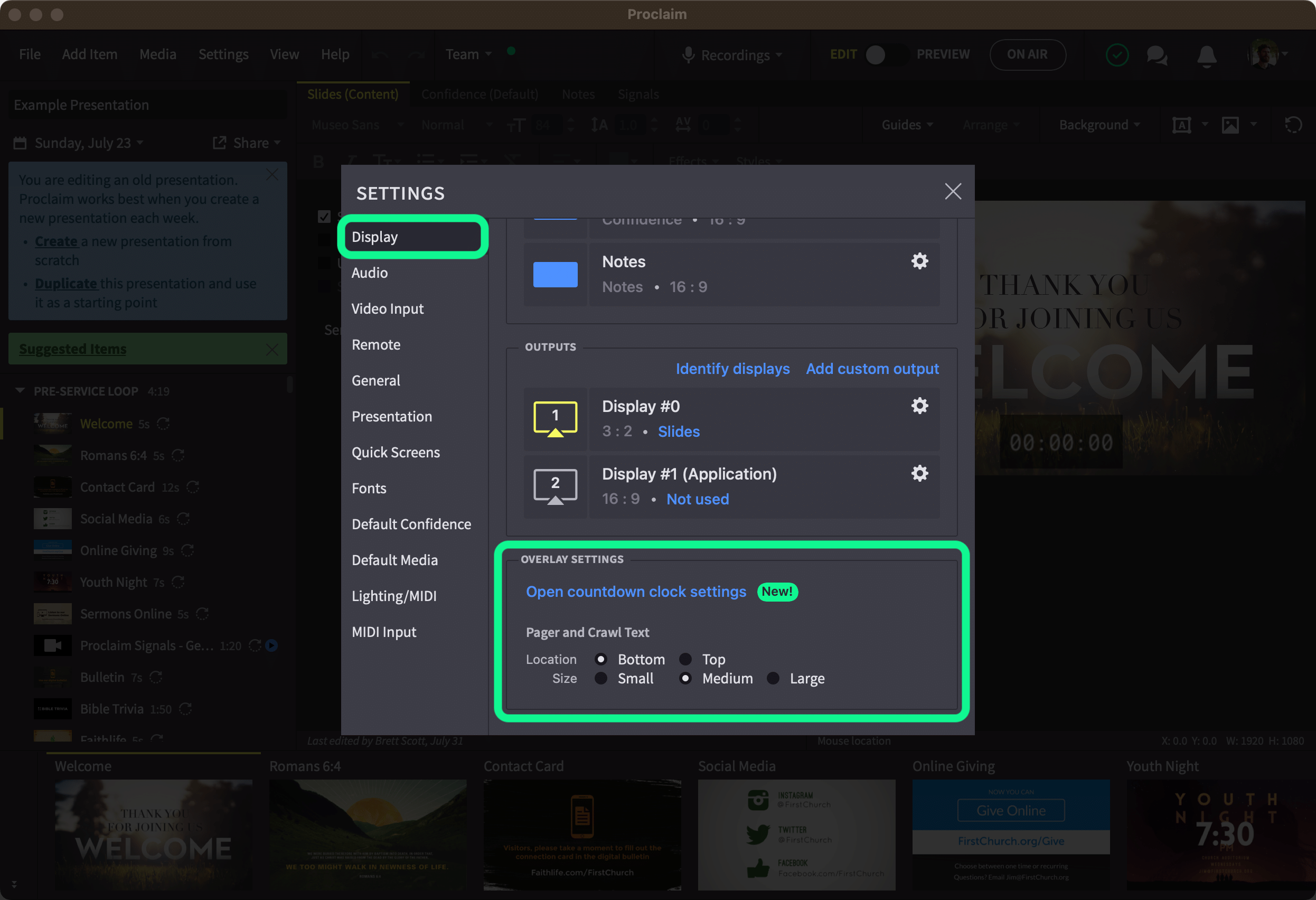Click Identify displays link
Image resolution: width=1316 pixels, height=900 pixels.
[732, 369]
